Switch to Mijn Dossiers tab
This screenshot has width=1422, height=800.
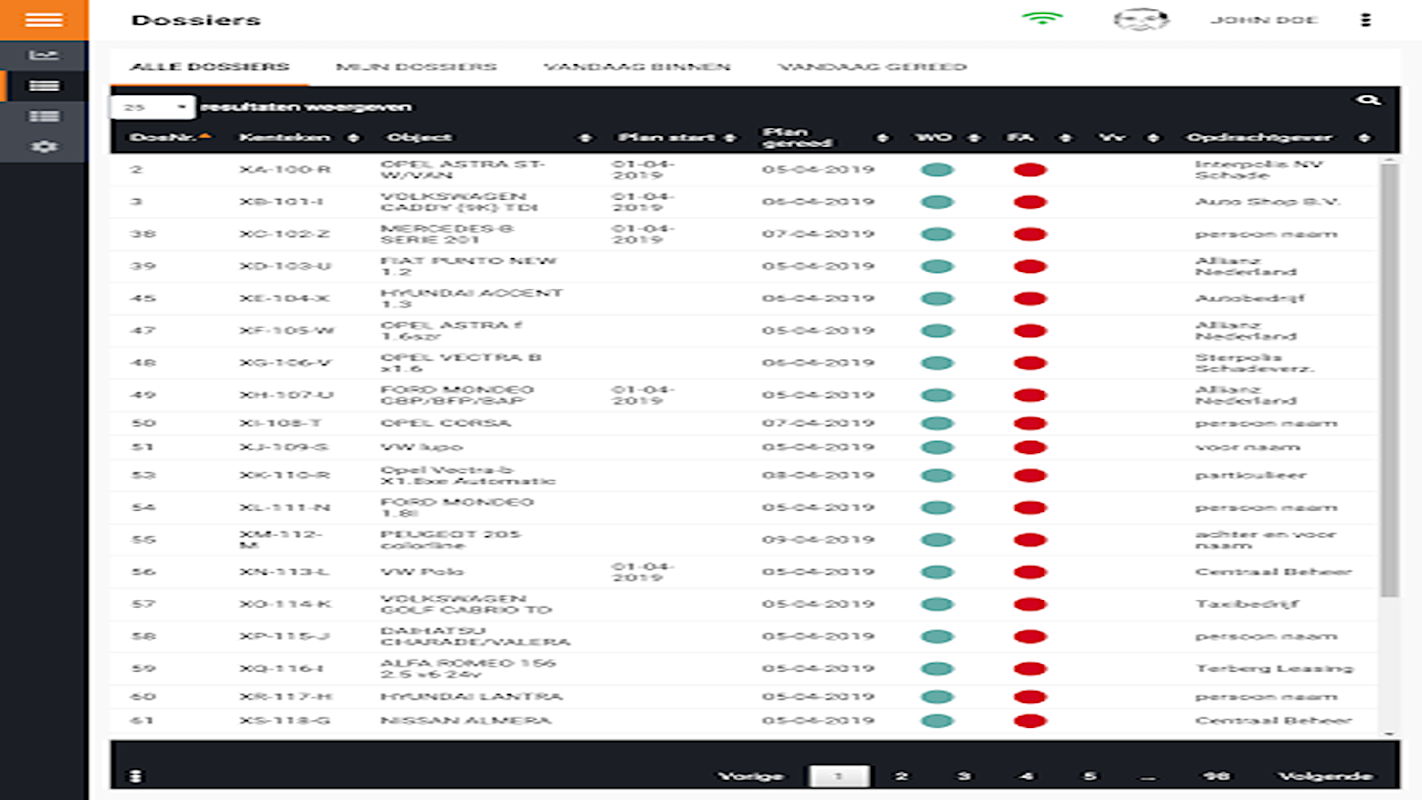tap(416, 67)
